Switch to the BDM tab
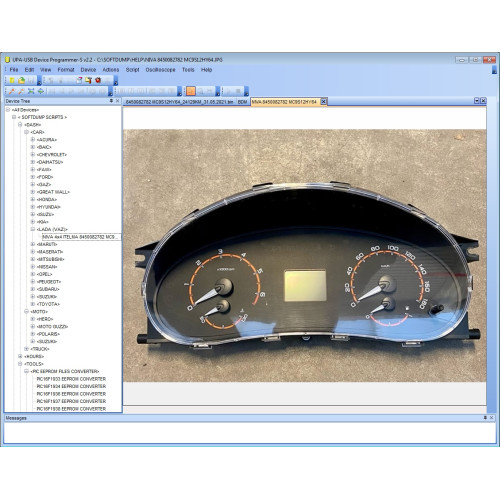This screenshot has height=500, width=500. 243,102
